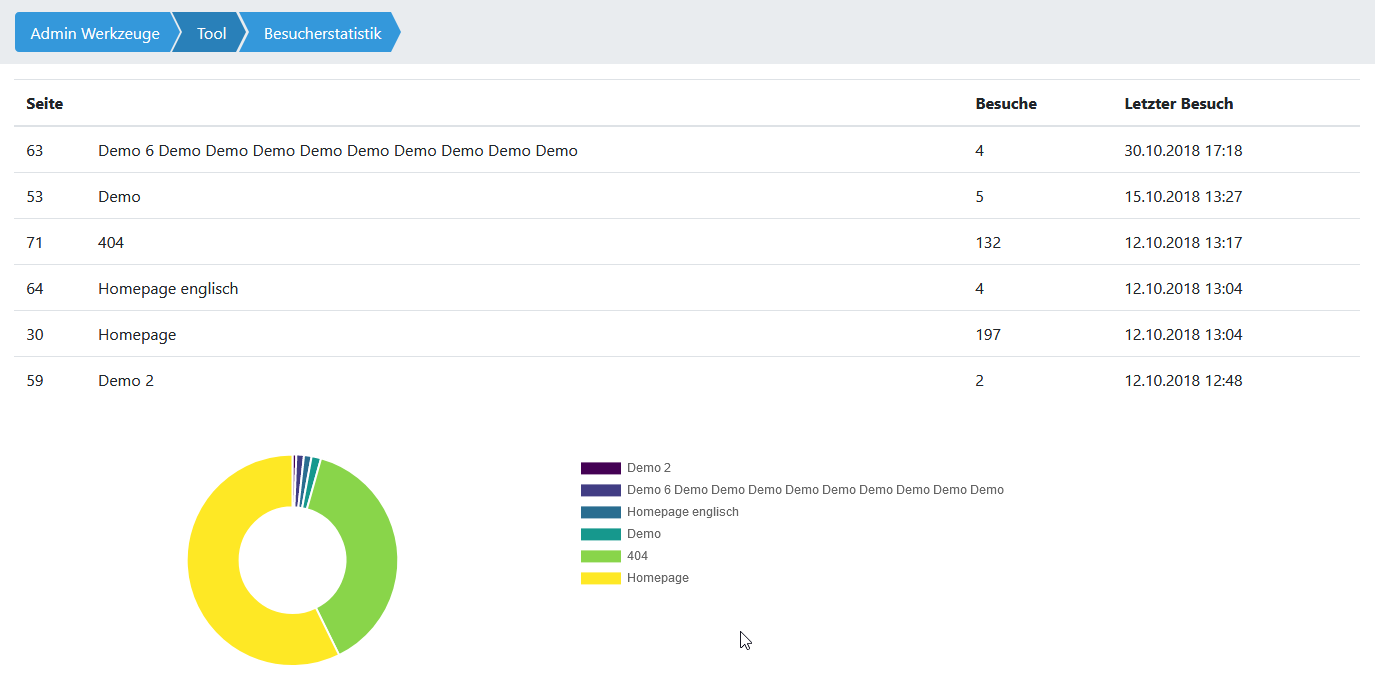Click the Letzter Besuch column header
Screen dimensions: 1376x684
tap(1179, 103)
